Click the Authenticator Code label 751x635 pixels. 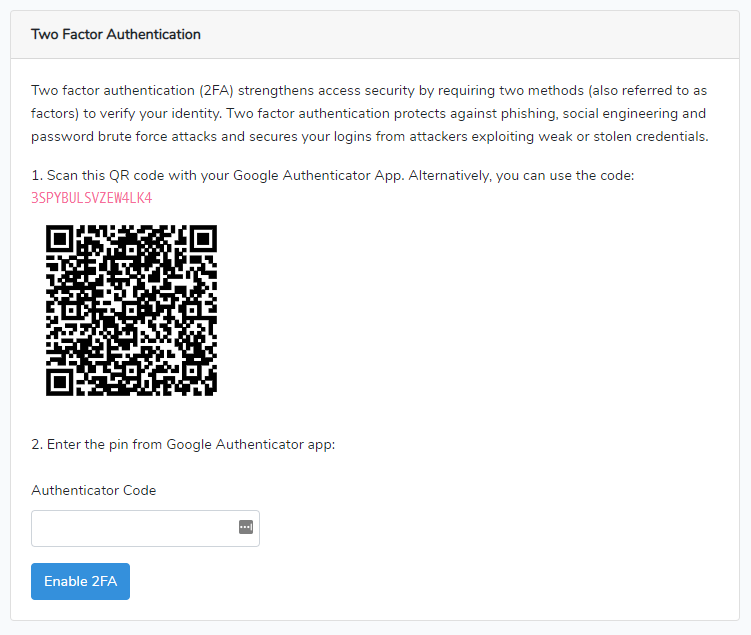(x=94, y=490)
